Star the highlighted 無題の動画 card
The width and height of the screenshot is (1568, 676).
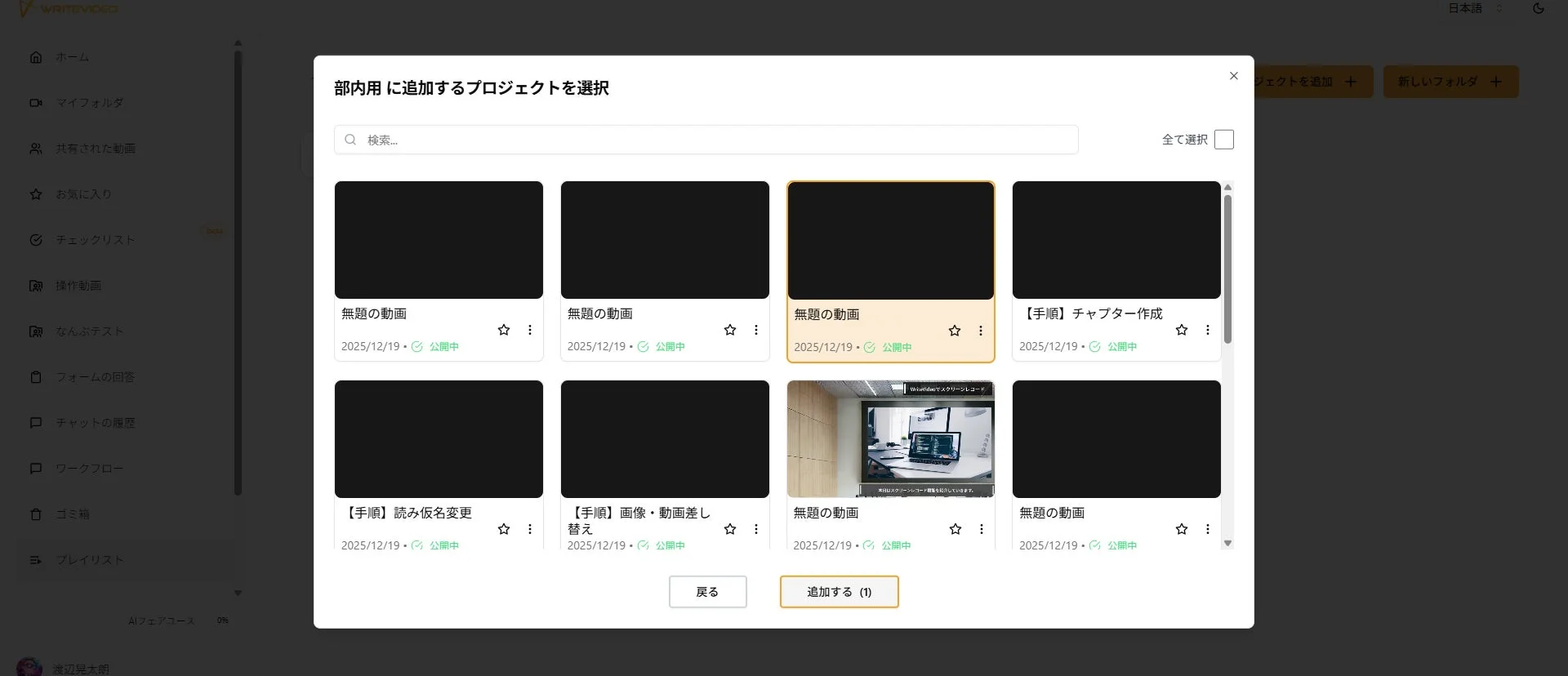coord(955,331)
